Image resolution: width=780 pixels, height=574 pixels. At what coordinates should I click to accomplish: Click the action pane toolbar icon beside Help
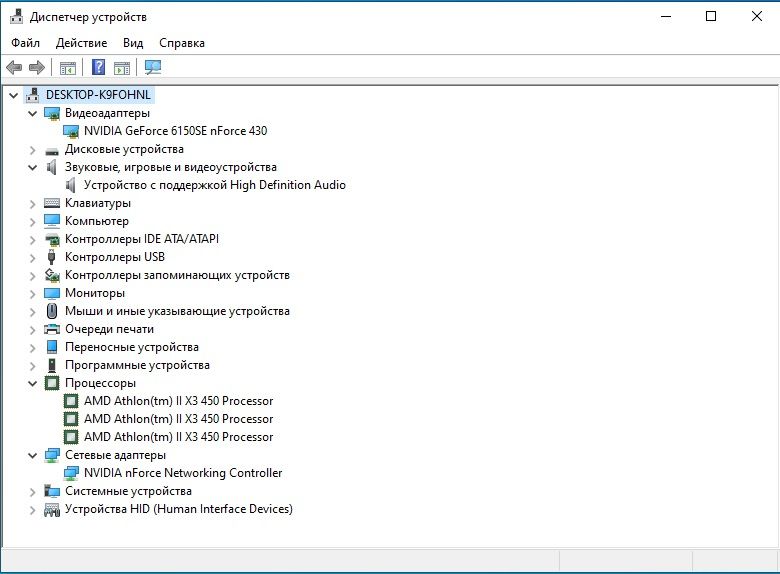click(122, 68)
